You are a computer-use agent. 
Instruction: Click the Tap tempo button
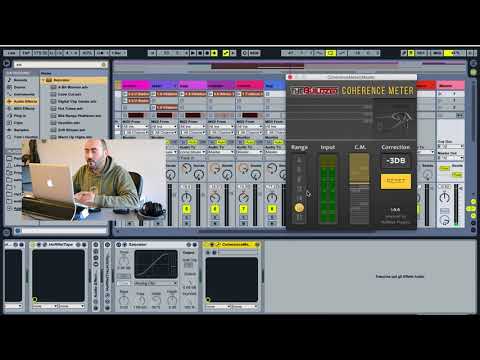tap(26, 53)
